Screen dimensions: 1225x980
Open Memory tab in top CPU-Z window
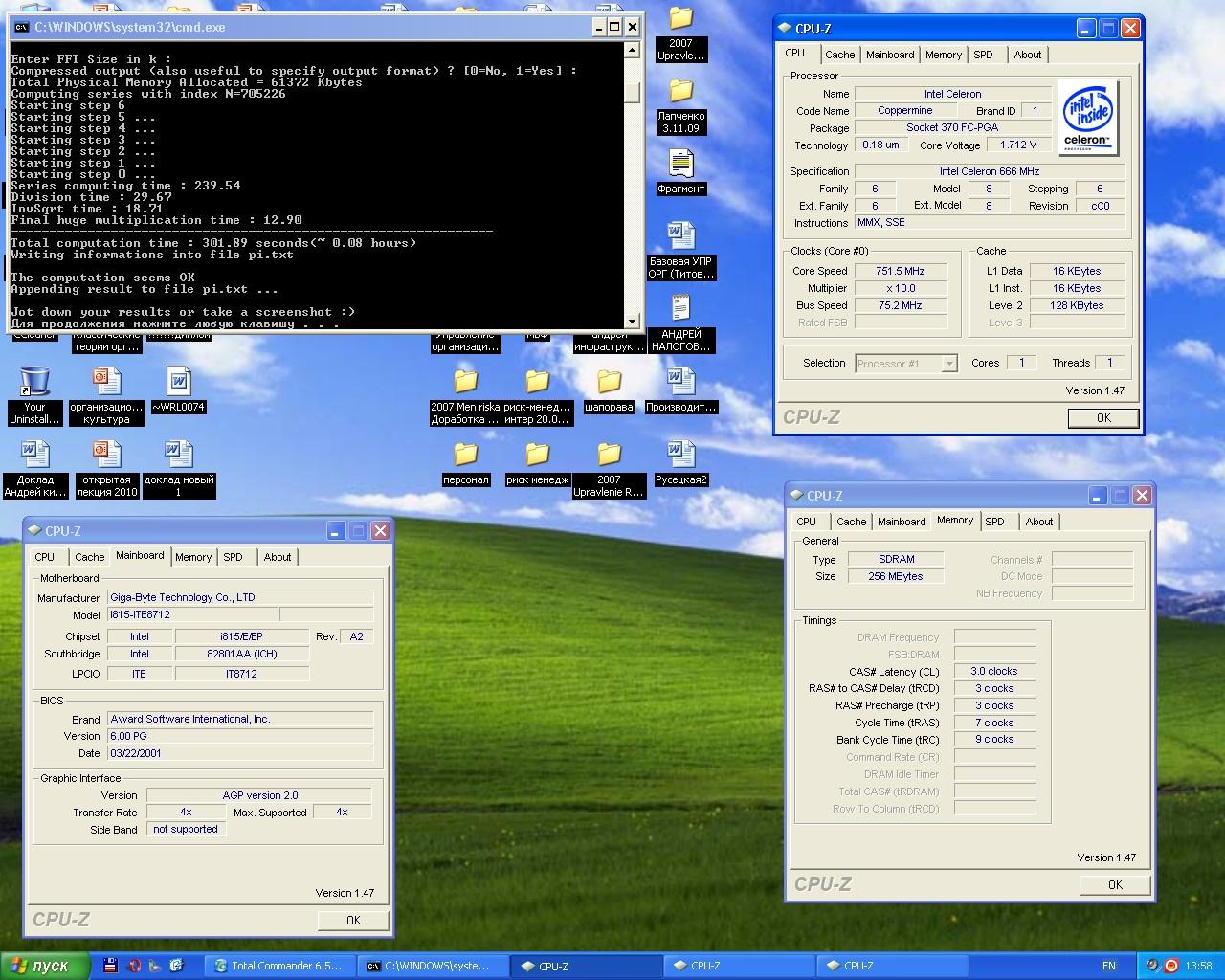943,55
